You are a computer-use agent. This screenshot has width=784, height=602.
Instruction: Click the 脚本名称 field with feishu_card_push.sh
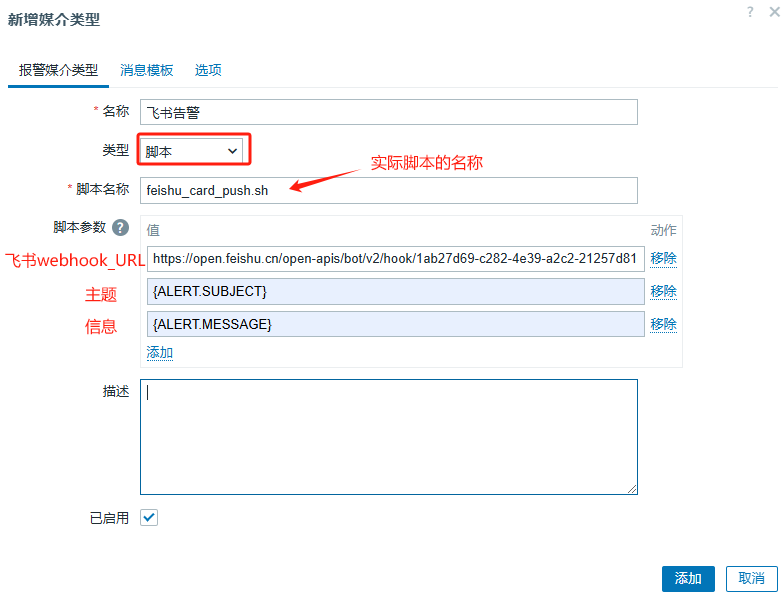pos(388,190)
